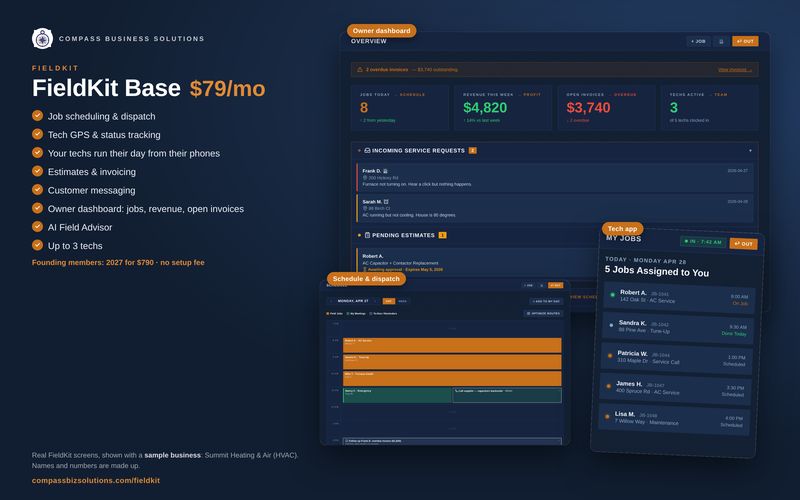Click the Incoming Service Requests count badge
800x500 pixels.
(x=472, y=151)
